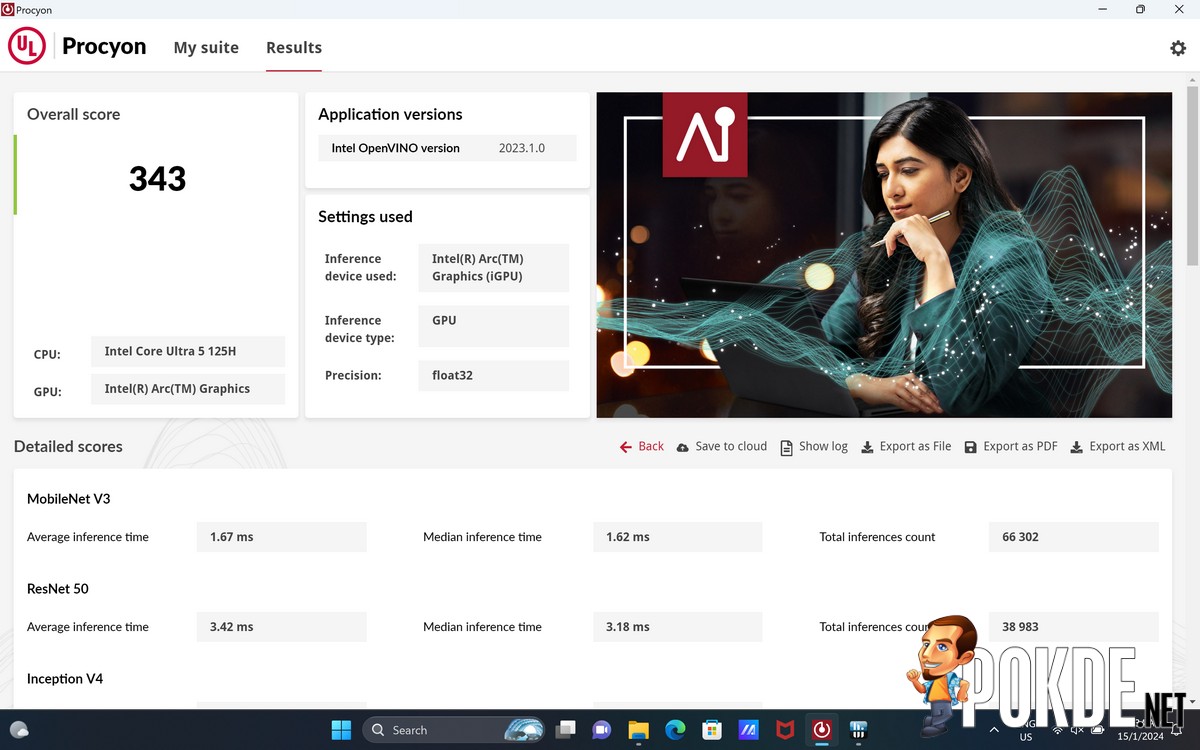Screen dimensions: 1200x750
Task: Open McAfee from the taskbar
Action: coord(785,730)
